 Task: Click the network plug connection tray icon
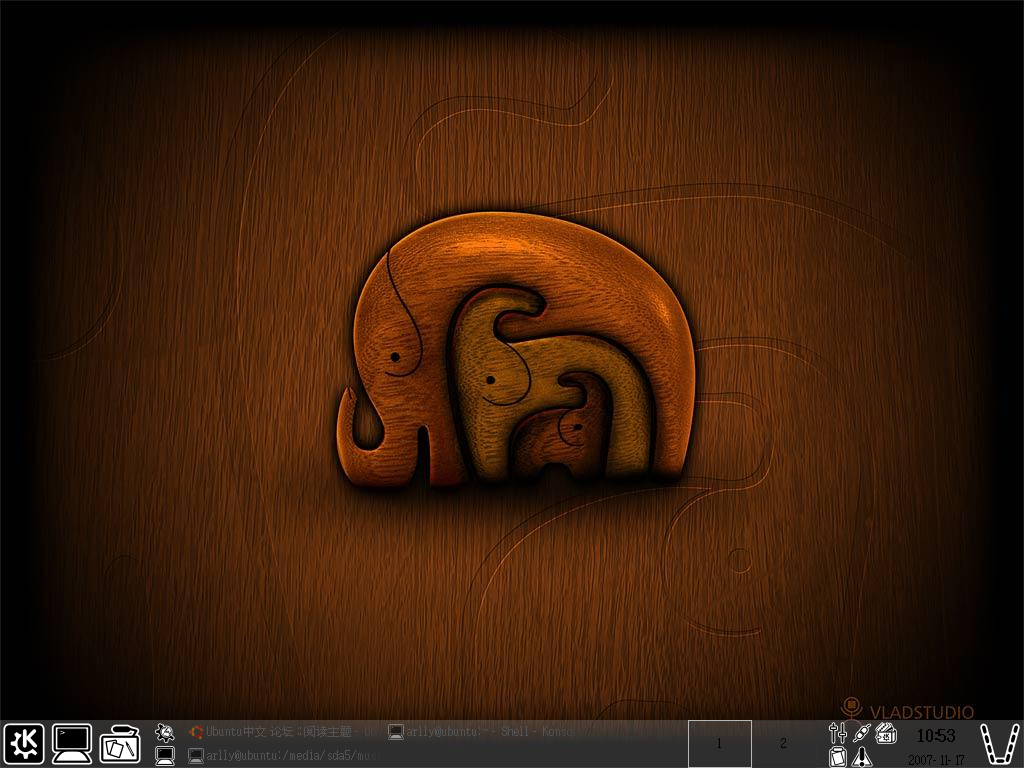coord(861,733)
